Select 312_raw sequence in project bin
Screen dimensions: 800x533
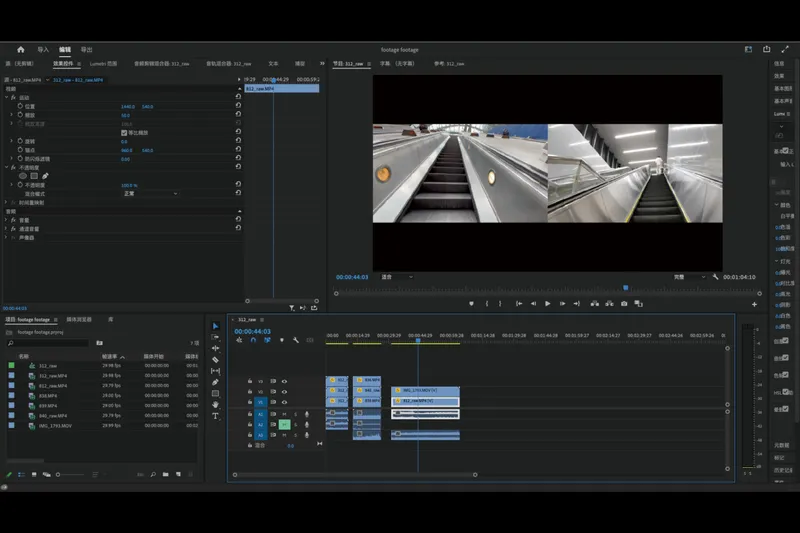(x=48, y=365)
